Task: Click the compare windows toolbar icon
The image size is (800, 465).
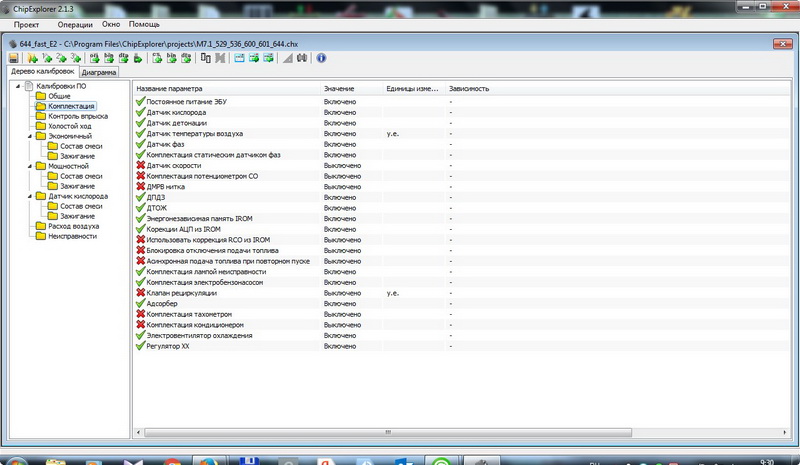Action: (x=205, y=58)
